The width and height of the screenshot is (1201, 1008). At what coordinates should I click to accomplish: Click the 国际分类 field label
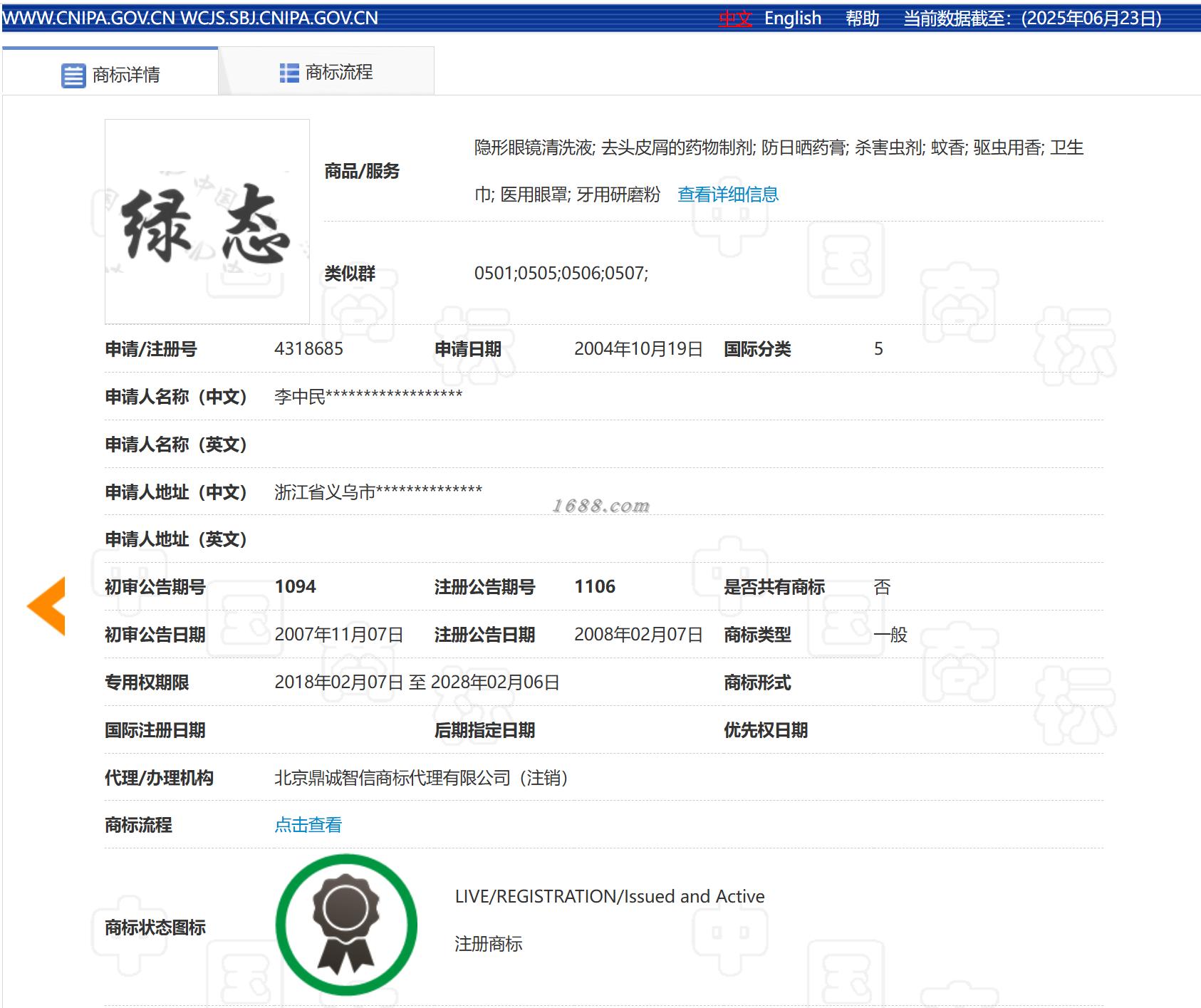758,349
